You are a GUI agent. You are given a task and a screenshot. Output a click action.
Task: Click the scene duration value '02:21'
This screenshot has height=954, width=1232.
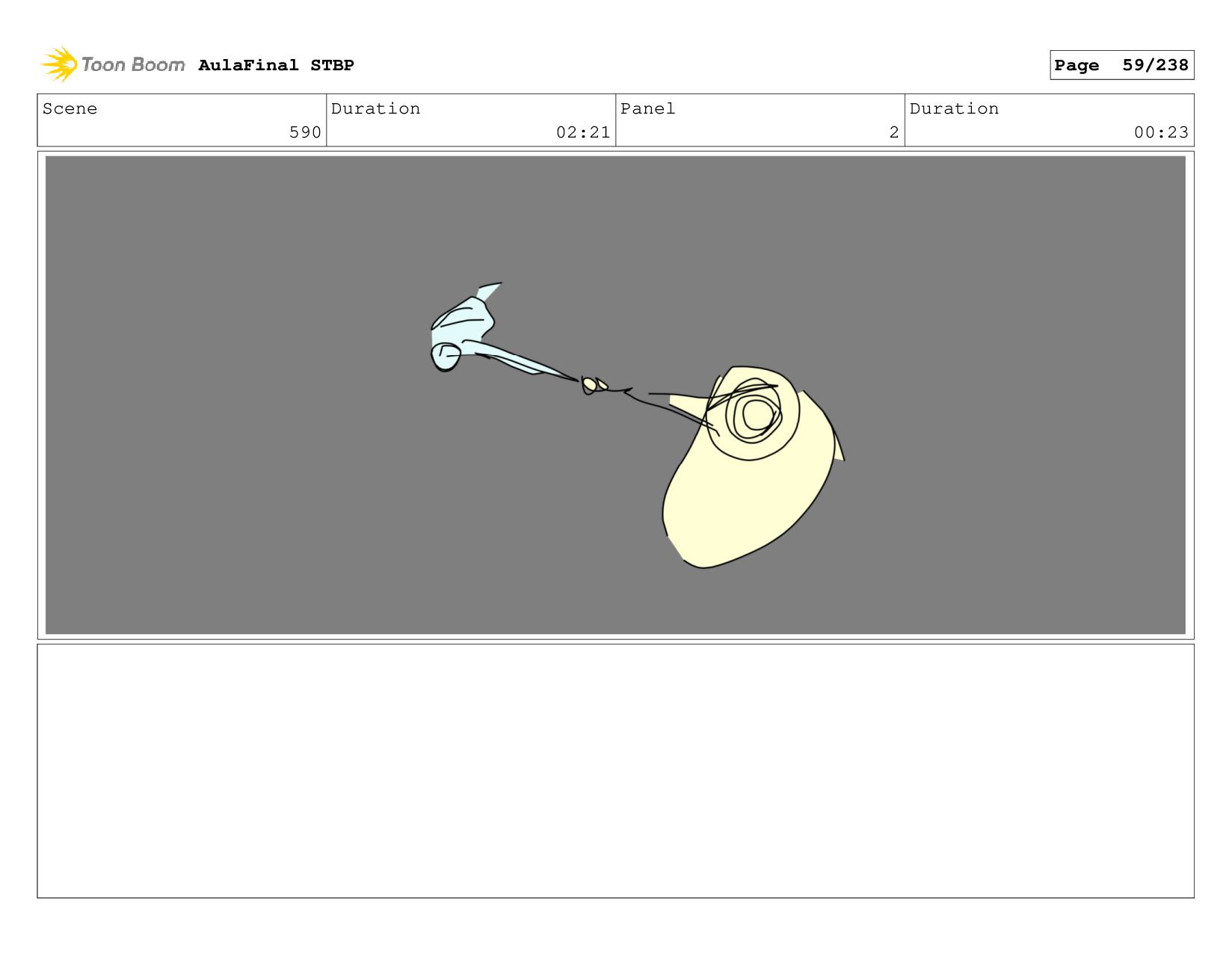(583, 132)
